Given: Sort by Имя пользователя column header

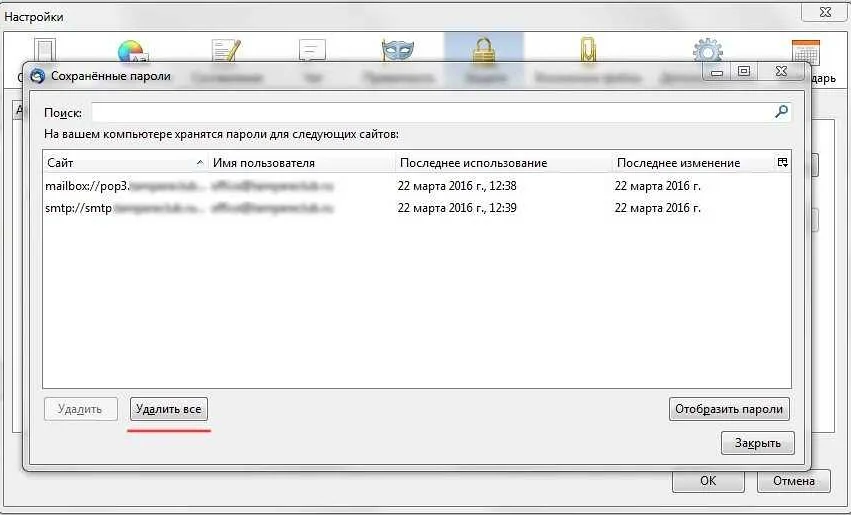Looking at the screenshot, I should coord(300,163).
